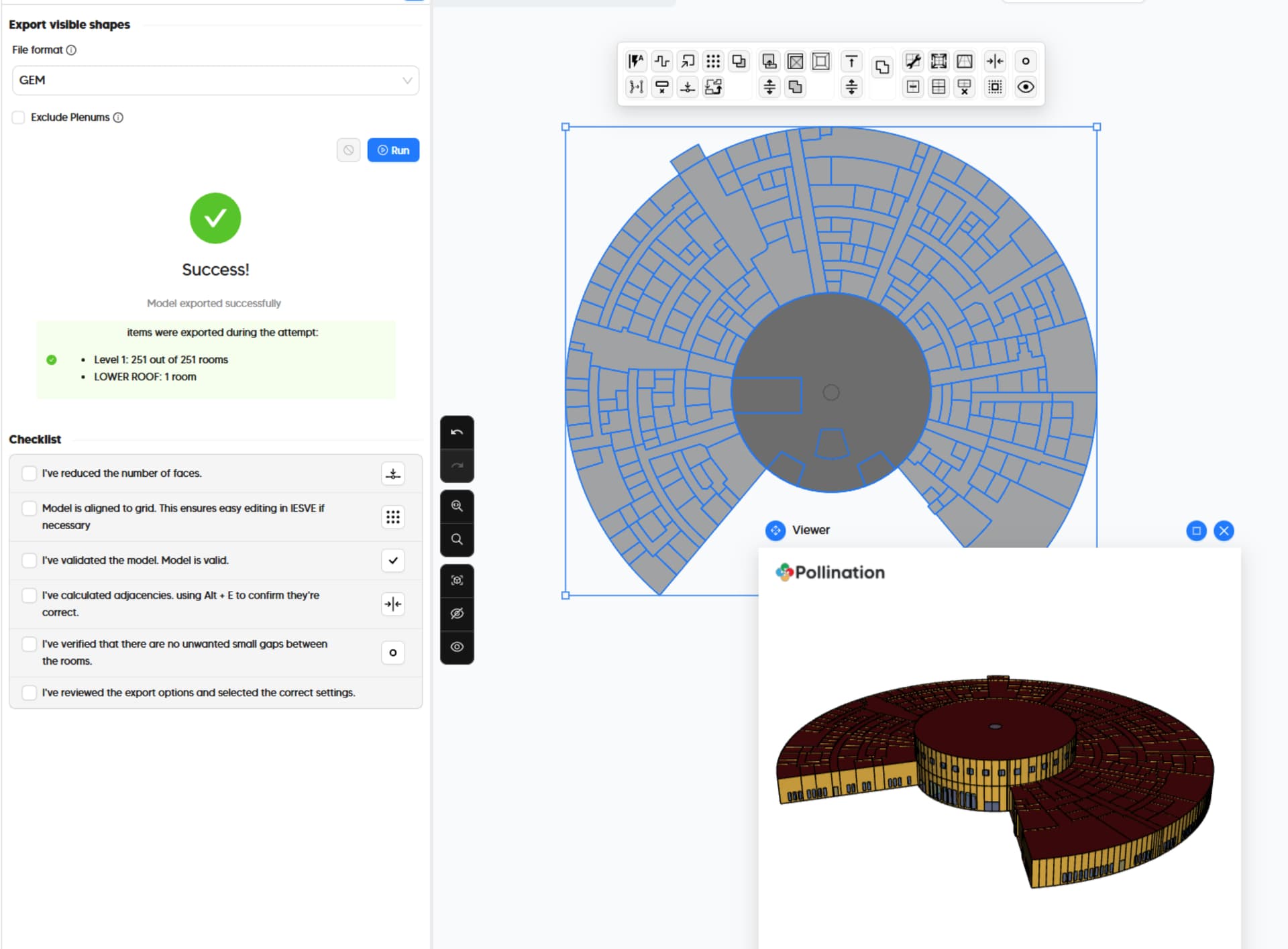Expand the Viewer panel with square button
The height and width of the screenshot is (949, 1288).
pyautogui.click(x=1196, y=531)
